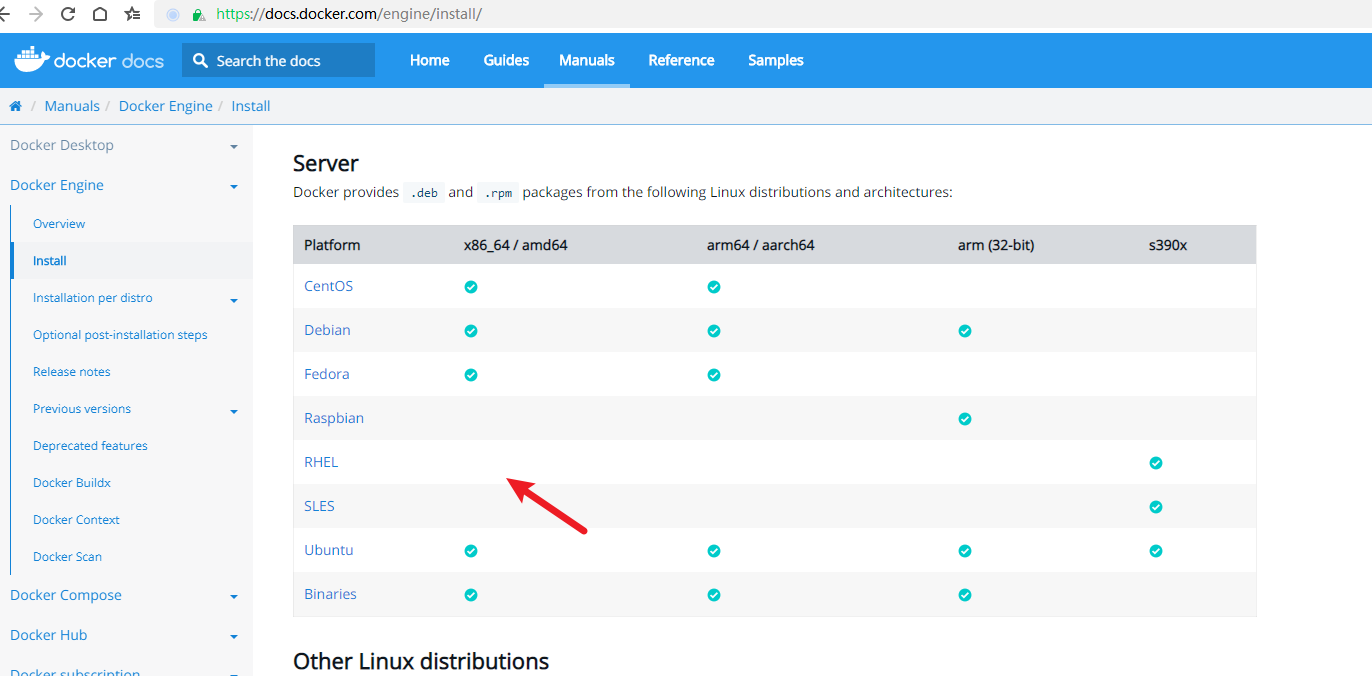
Task: Click the Docker whale docs logo
Action: coord(89,60)
